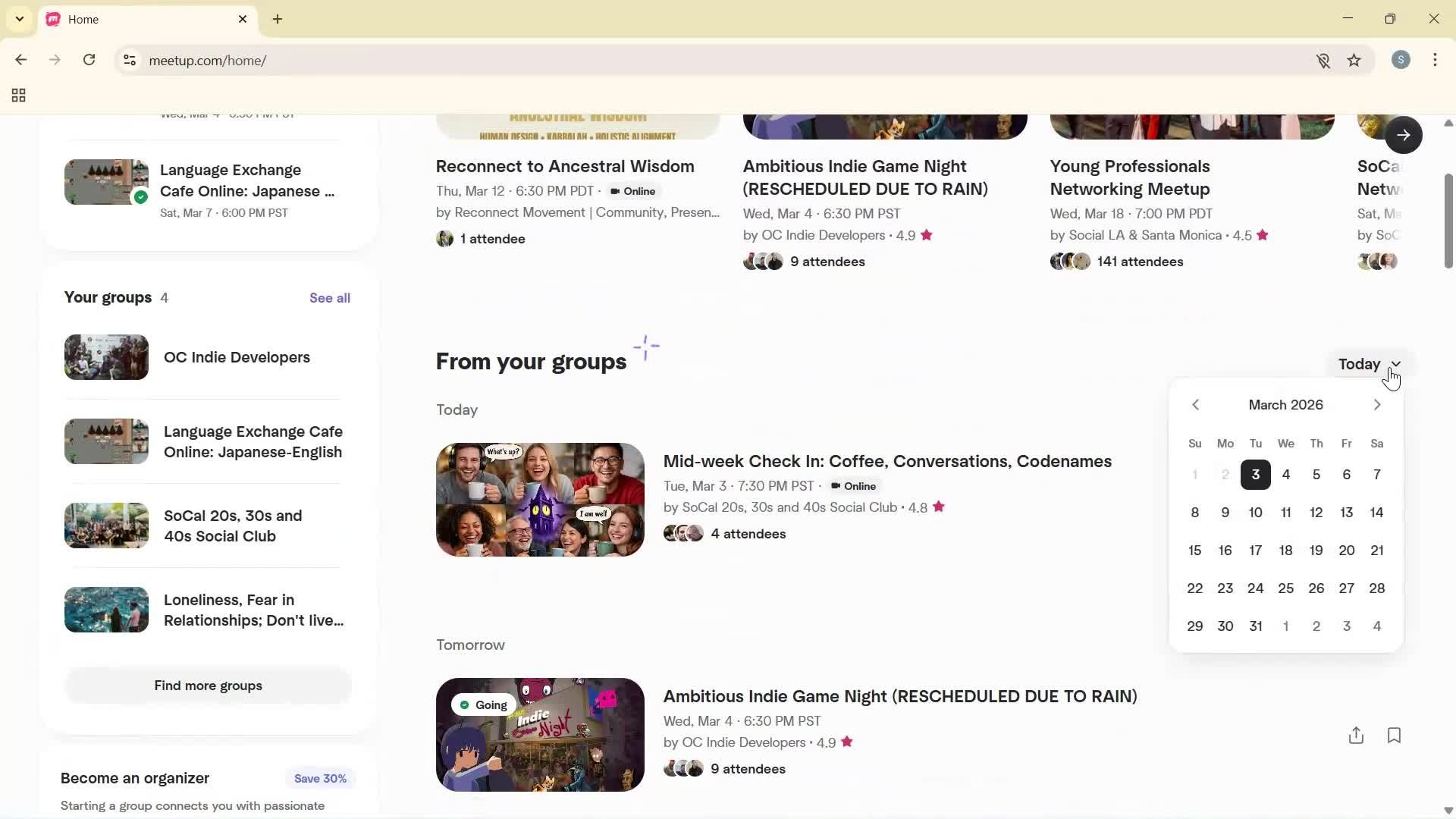Reload the current page
This screenshot has width=1456, height=819.
(89, 60)
